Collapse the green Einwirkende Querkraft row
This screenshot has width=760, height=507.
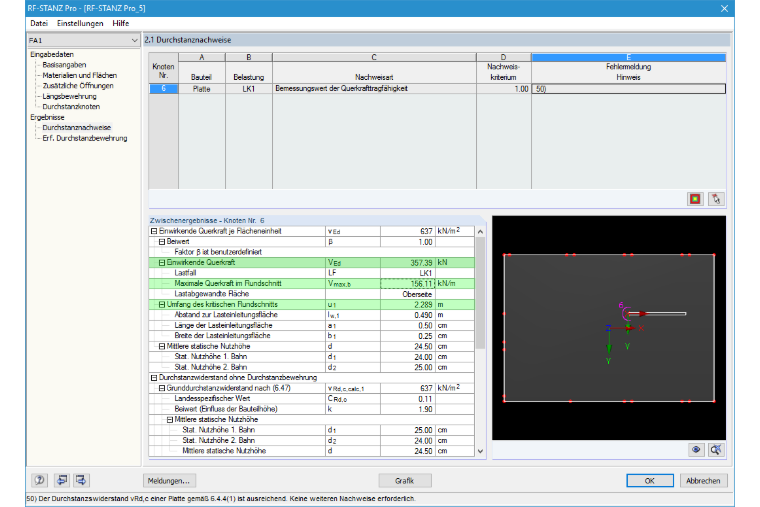[x=162, y=262]
